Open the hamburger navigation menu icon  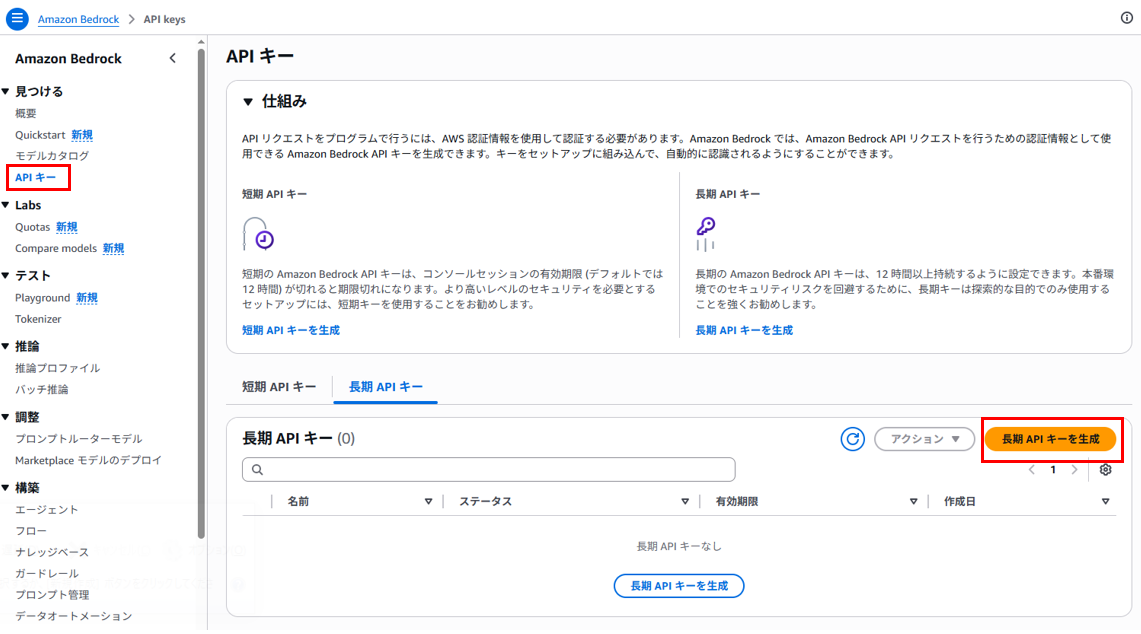pyautogui.click(x=17, y=18)
